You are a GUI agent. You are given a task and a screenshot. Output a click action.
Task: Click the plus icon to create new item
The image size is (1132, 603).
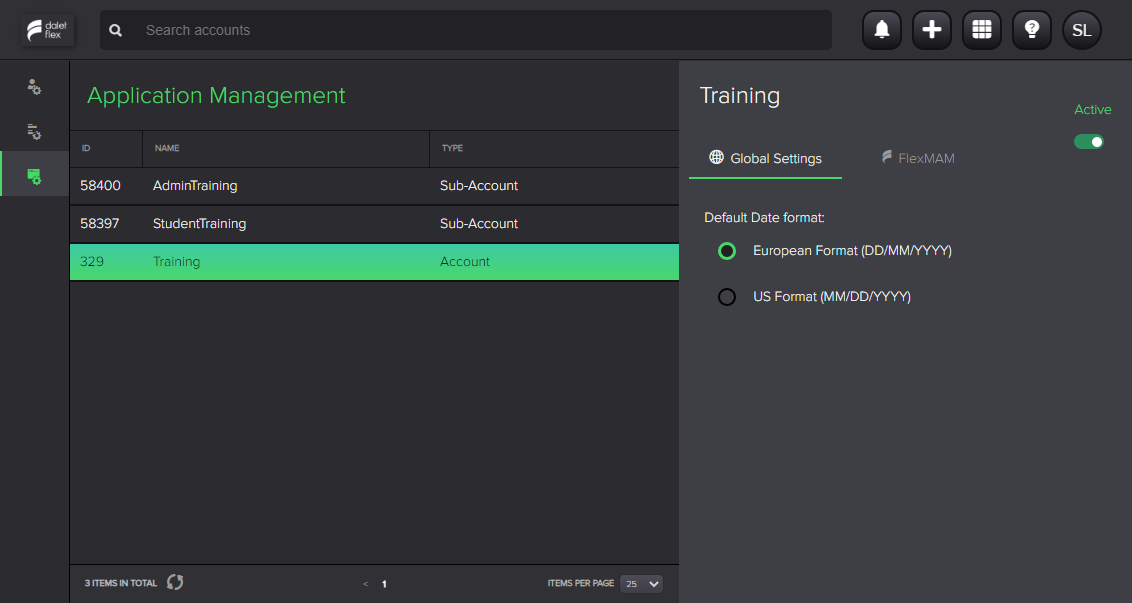coord(931,30)
